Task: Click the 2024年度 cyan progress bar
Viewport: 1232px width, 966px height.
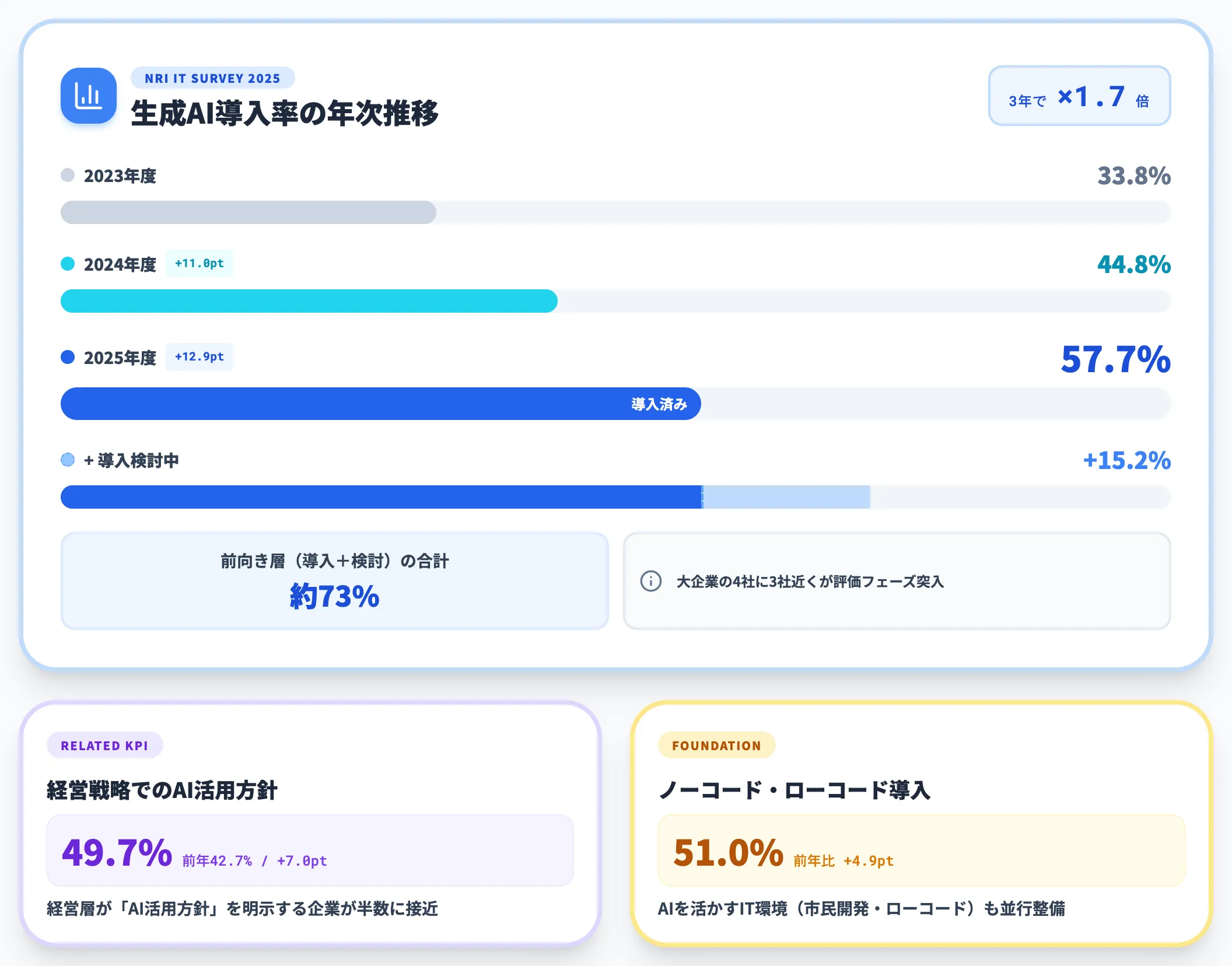Action: pyautogui.click(x=309, y=301)
